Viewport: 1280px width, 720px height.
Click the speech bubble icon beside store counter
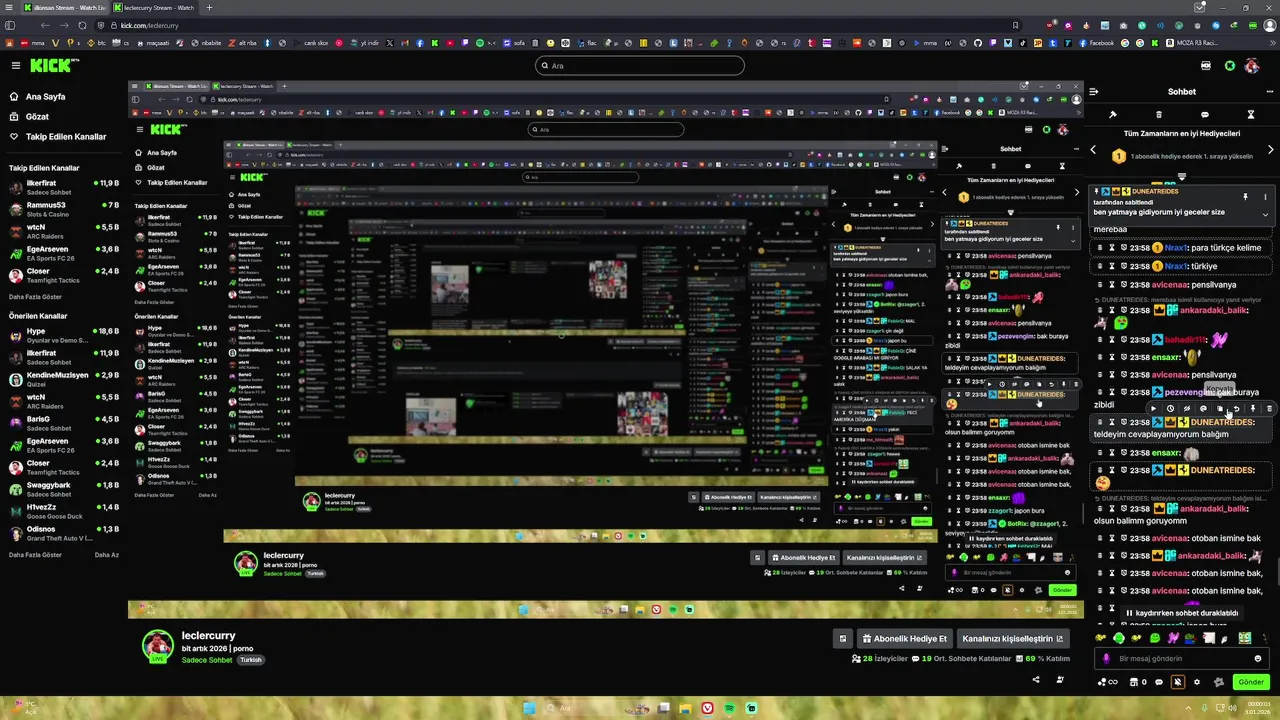pos(1159,682)
